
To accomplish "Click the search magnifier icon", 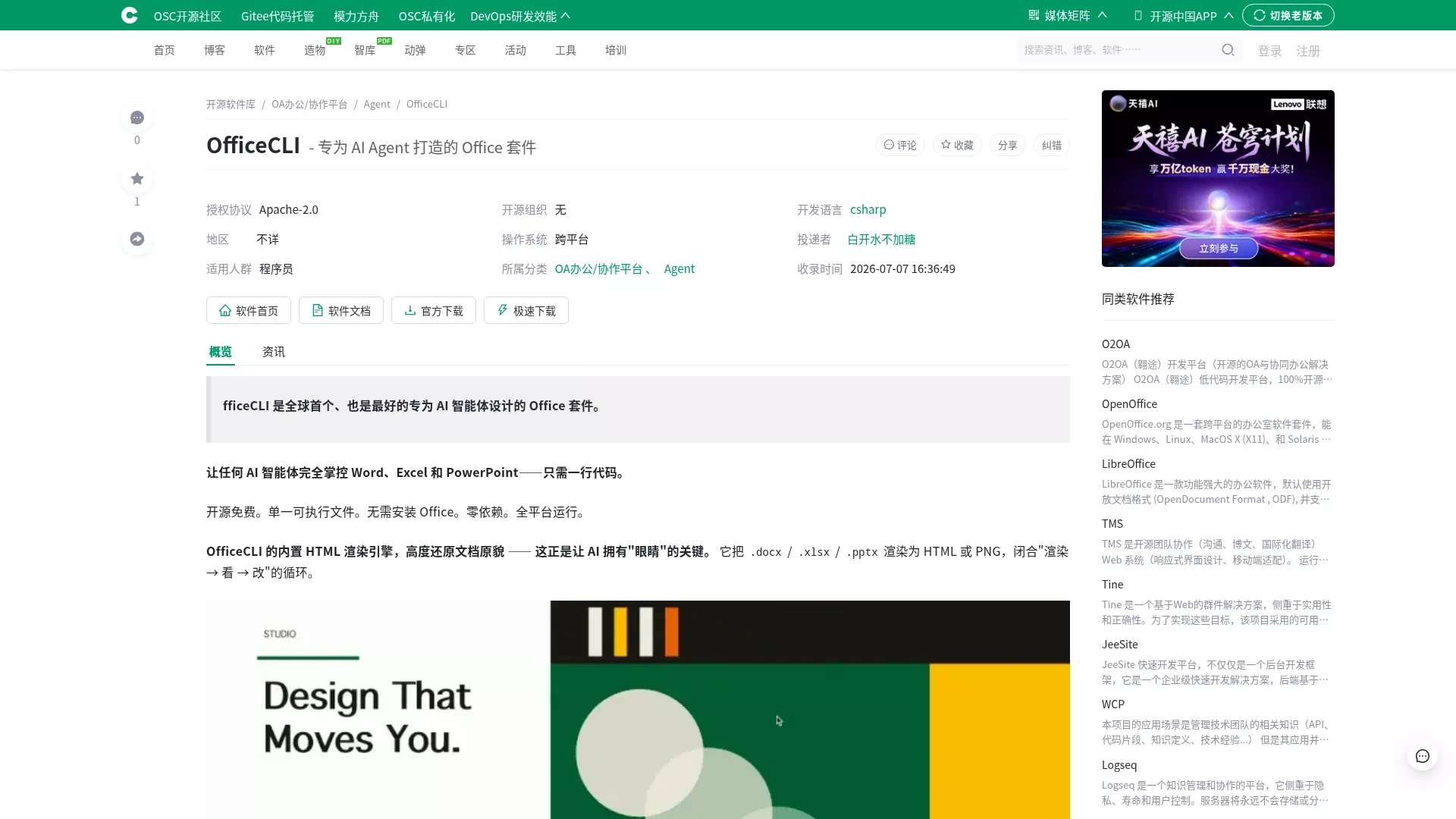I will [1228, 50].
